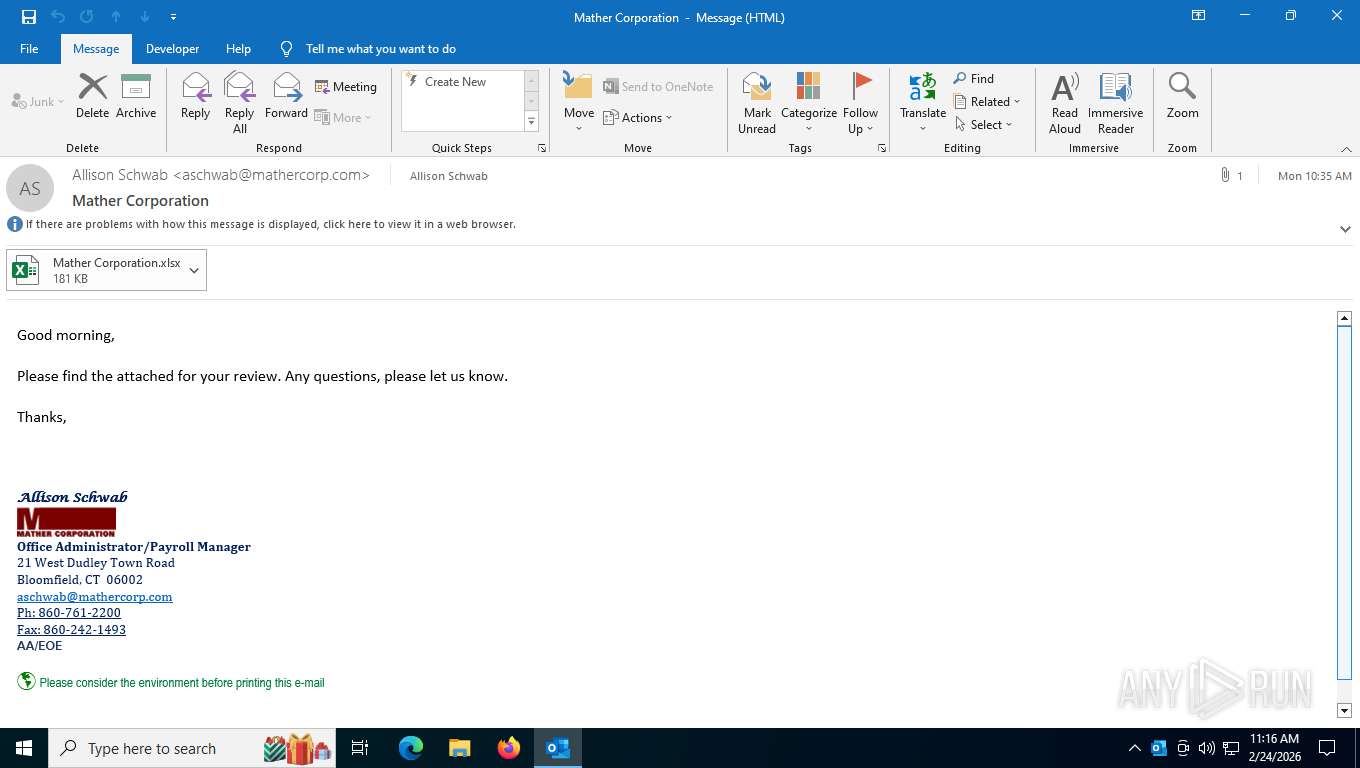Click Find in Editing group
The image size is (1360, 768).
pos(973,79)
